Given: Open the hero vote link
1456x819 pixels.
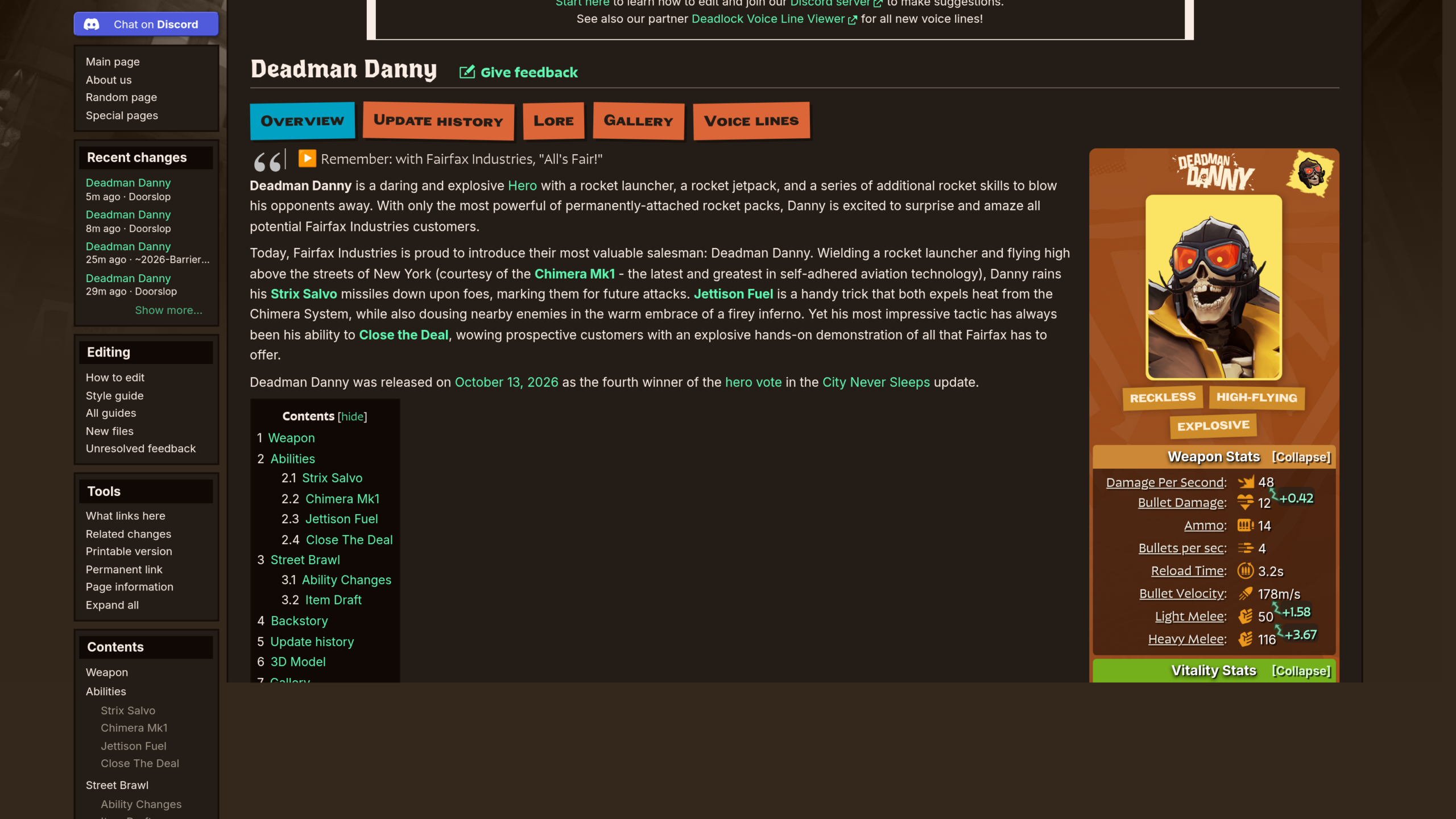Looking at the screenshot, I should click(x=753, y=383).
